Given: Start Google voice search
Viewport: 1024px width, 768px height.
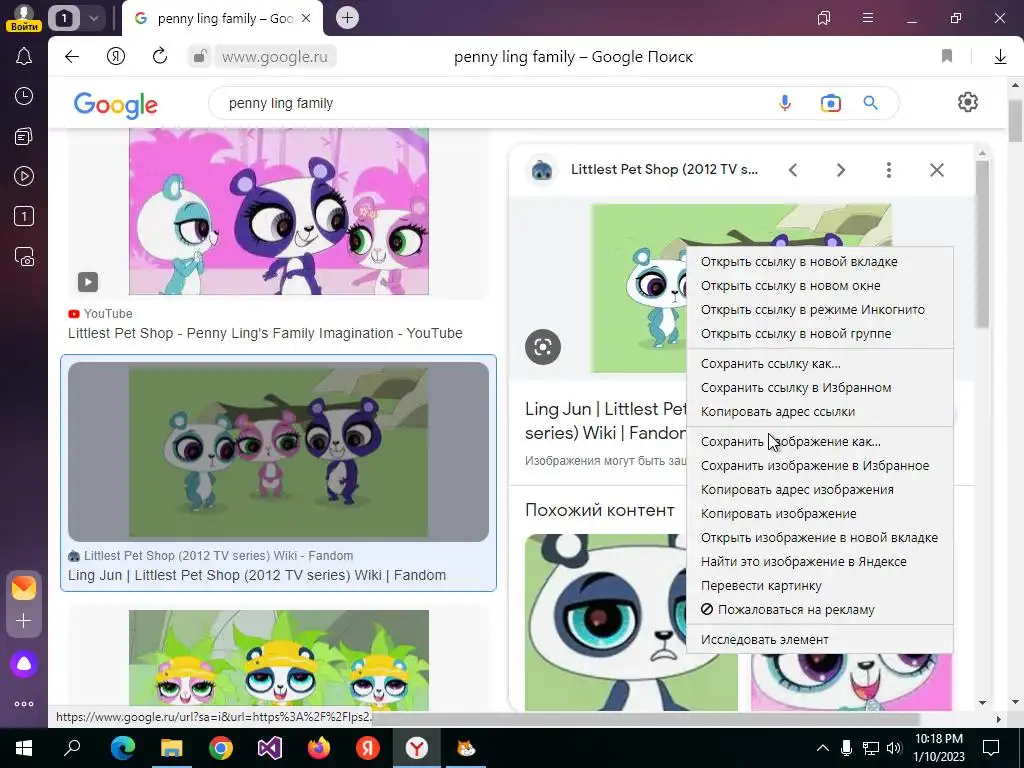Looking at the screenshot, I should 785,103.
